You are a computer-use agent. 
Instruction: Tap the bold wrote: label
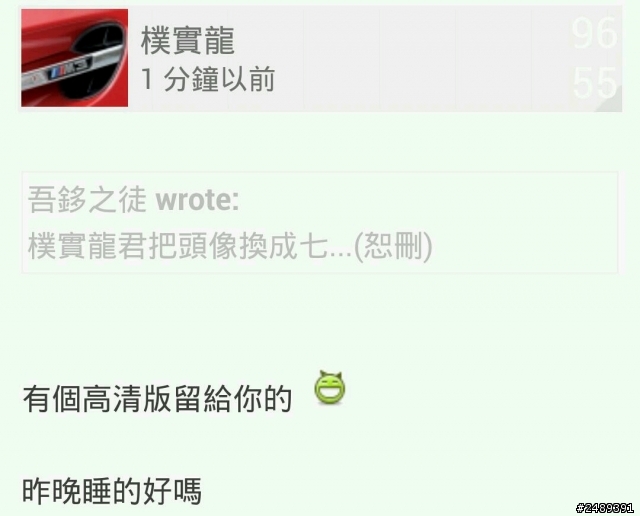click(x=198, y=200)
